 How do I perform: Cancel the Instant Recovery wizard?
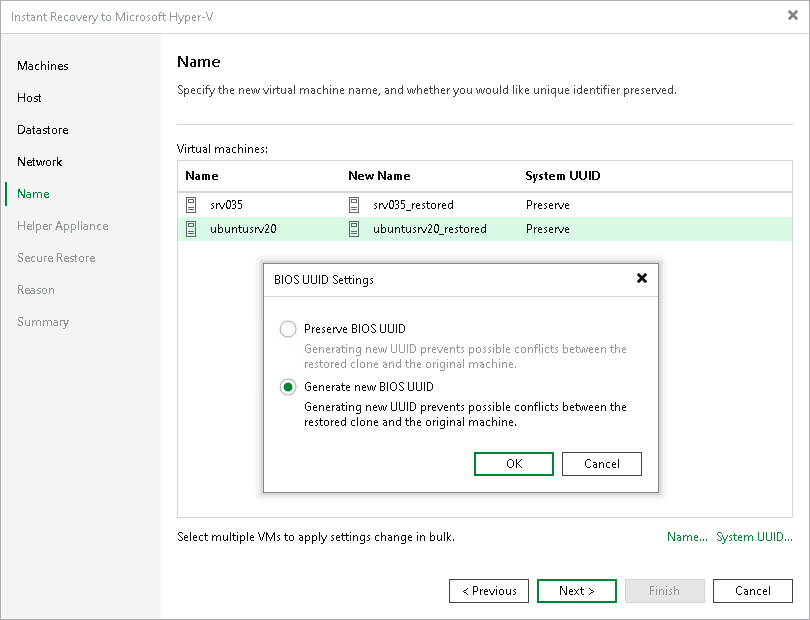coord(753,591)
